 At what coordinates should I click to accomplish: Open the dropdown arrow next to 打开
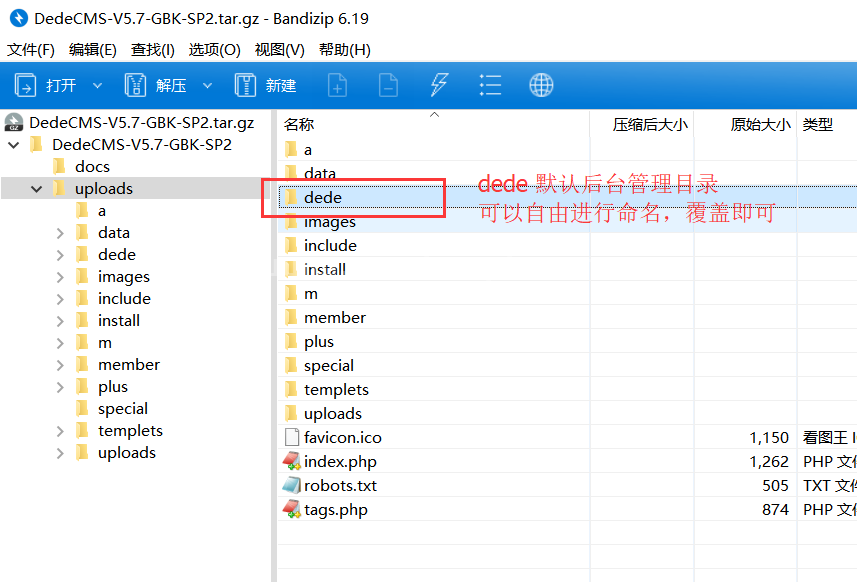97,85
